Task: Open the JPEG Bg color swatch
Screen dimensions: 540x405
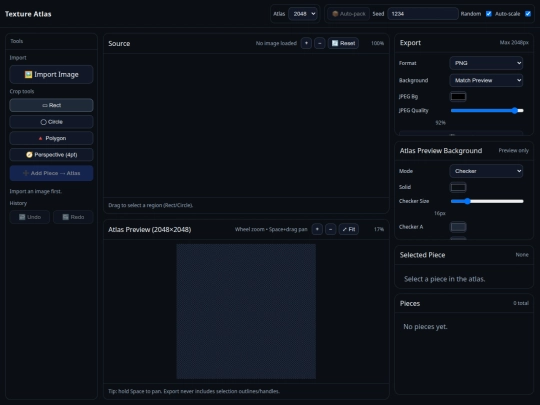Action: [458, 96]
